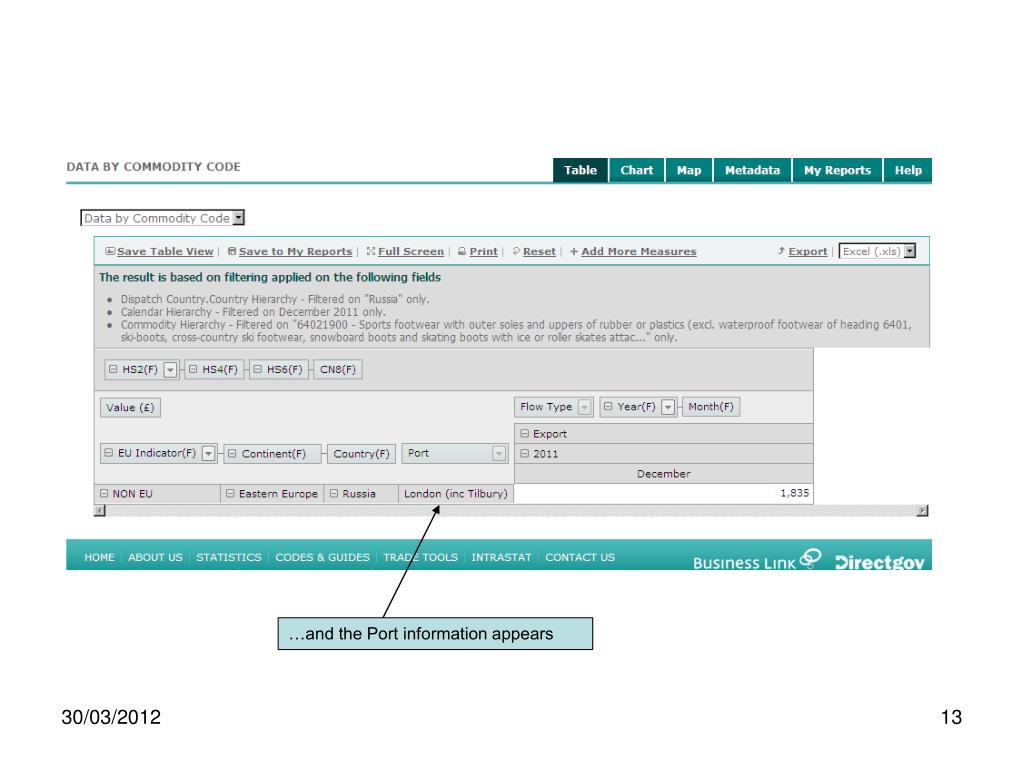
Task: Click the Save to My Reports disk icon
Action: coord(232,251)
